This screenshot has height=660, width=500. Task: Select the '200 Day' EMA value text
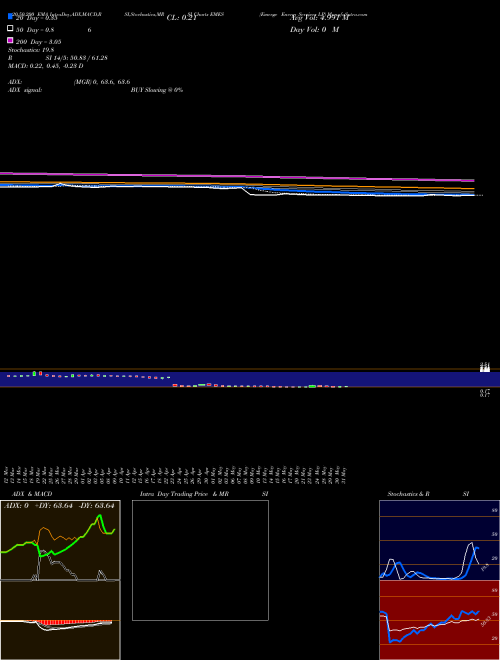pos(39,42)
